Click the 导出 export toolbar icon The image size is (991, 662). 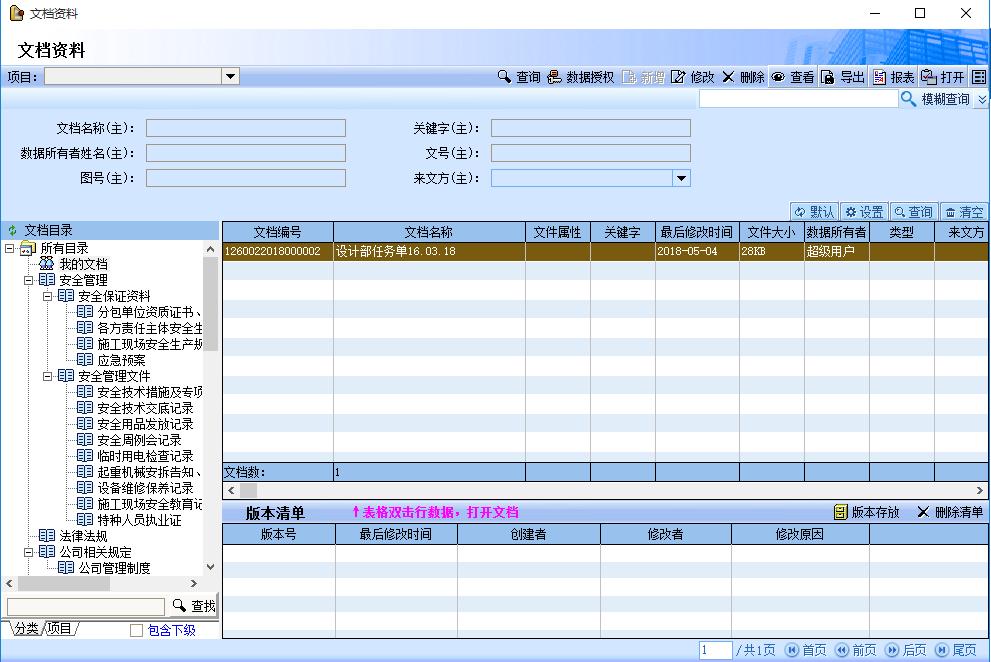828,77
